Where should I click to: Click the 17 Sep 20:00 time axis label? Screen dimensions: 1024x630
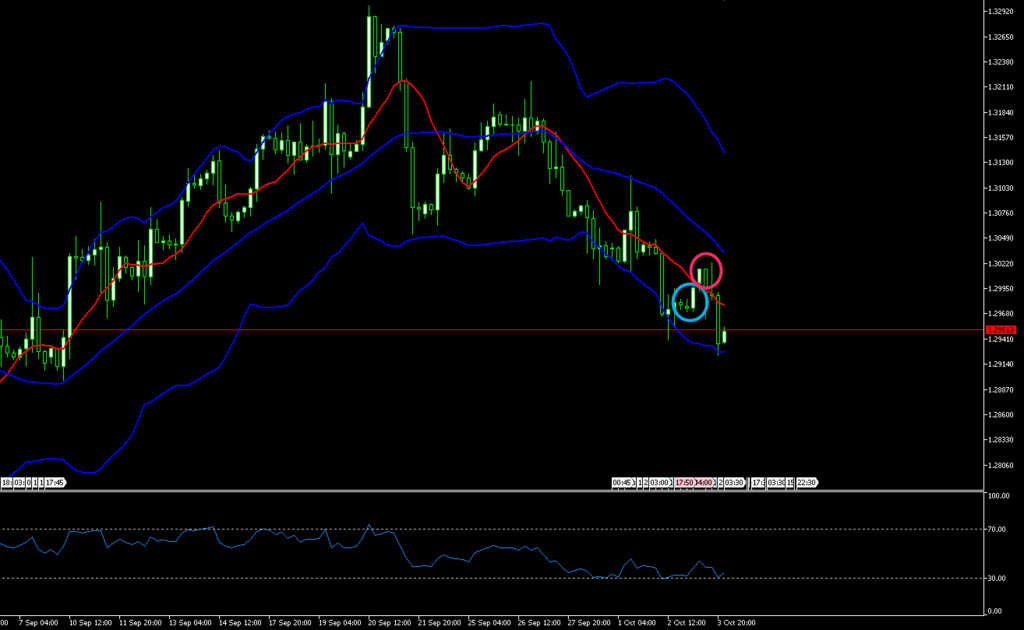[290, 623]
